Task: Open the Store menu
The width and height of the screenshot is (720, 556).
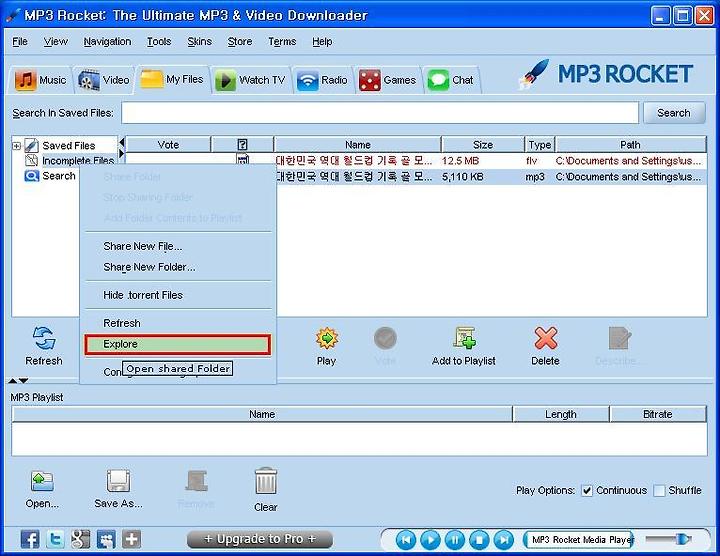Action: click(x=240, y=42)
